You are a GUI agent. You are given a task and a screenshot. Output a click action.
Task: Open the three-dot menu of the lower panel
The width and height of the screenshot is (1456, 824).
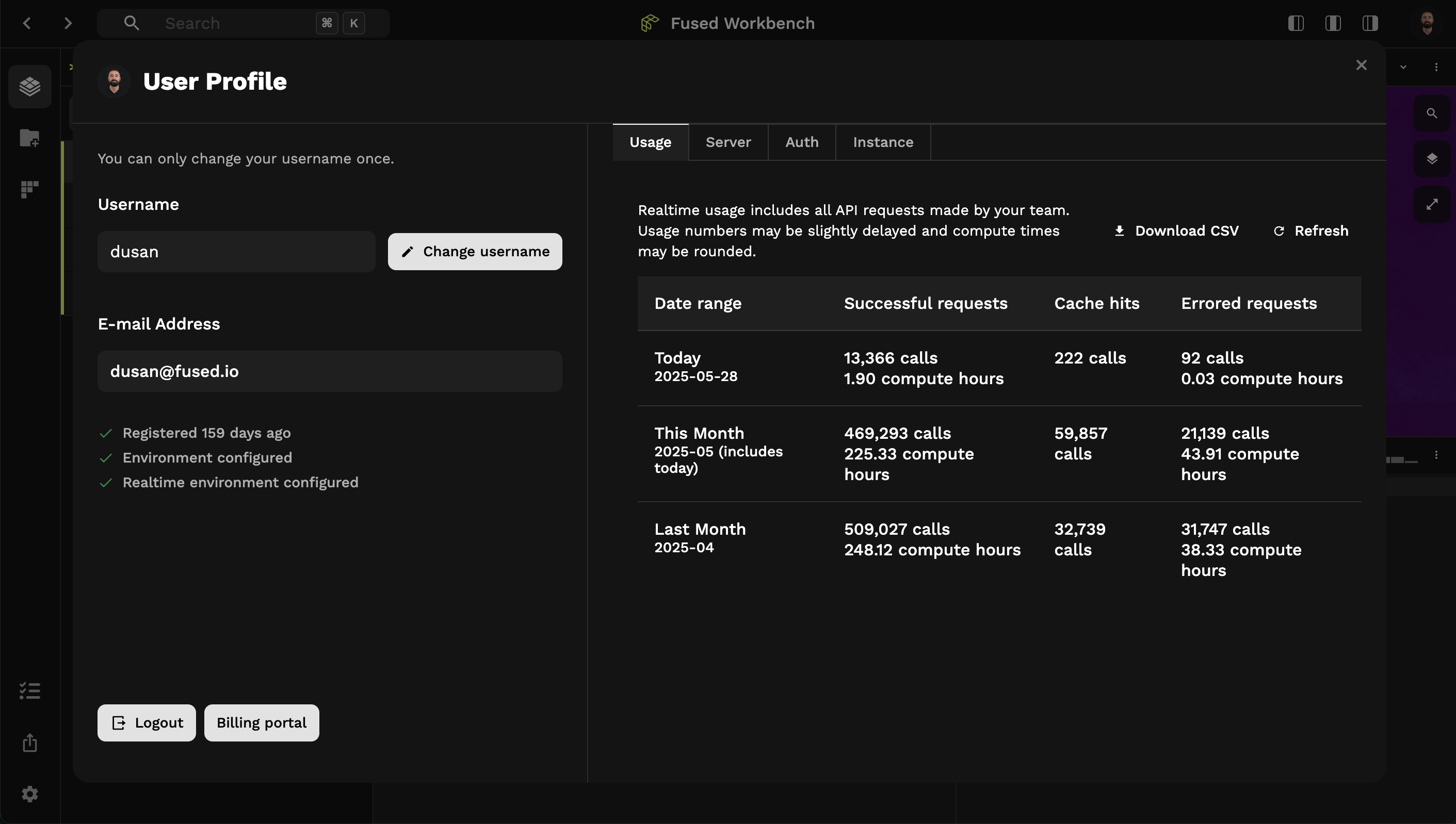pyautogui.click(x=1436, y=455)
